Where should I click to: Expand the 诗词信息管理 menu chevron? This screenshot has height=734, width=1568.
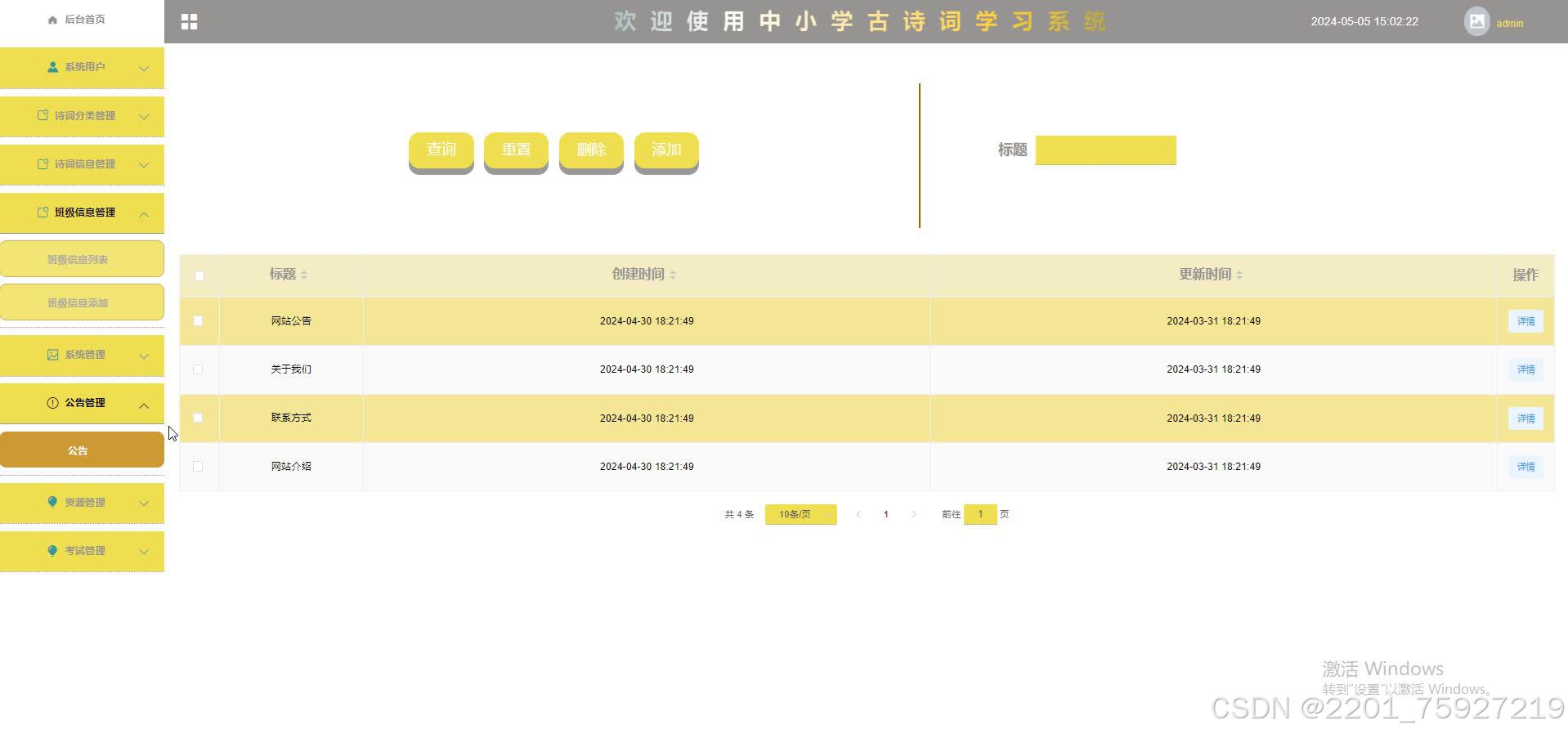coord(144,165)
